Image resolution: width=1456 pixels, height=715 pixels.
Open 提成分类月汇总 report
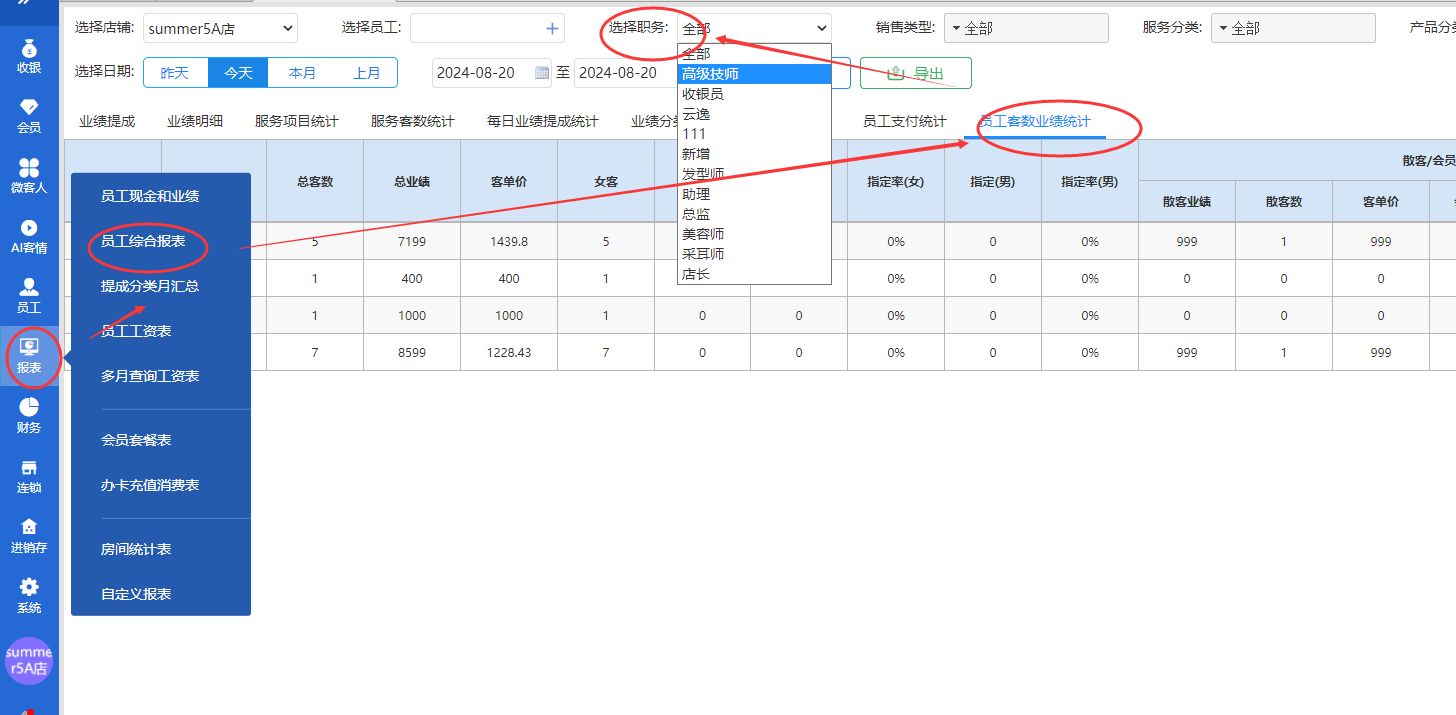tap(150, 286)
